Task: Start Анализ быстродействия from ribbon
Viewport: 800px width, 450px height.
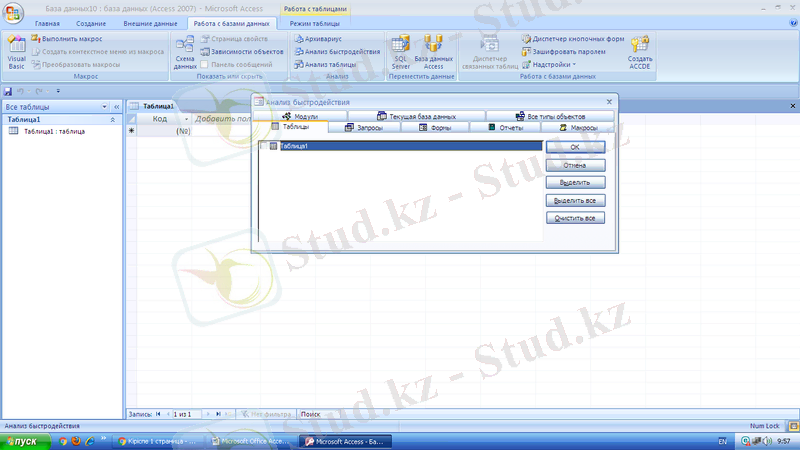Action: 337,52
